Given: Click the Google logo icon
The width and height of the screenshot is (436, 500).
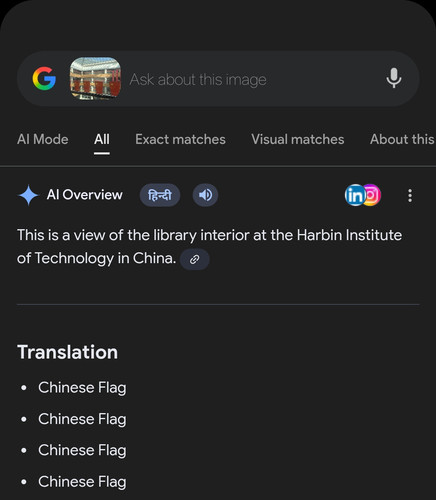Looking at the screenshot, I should [44, 79].
